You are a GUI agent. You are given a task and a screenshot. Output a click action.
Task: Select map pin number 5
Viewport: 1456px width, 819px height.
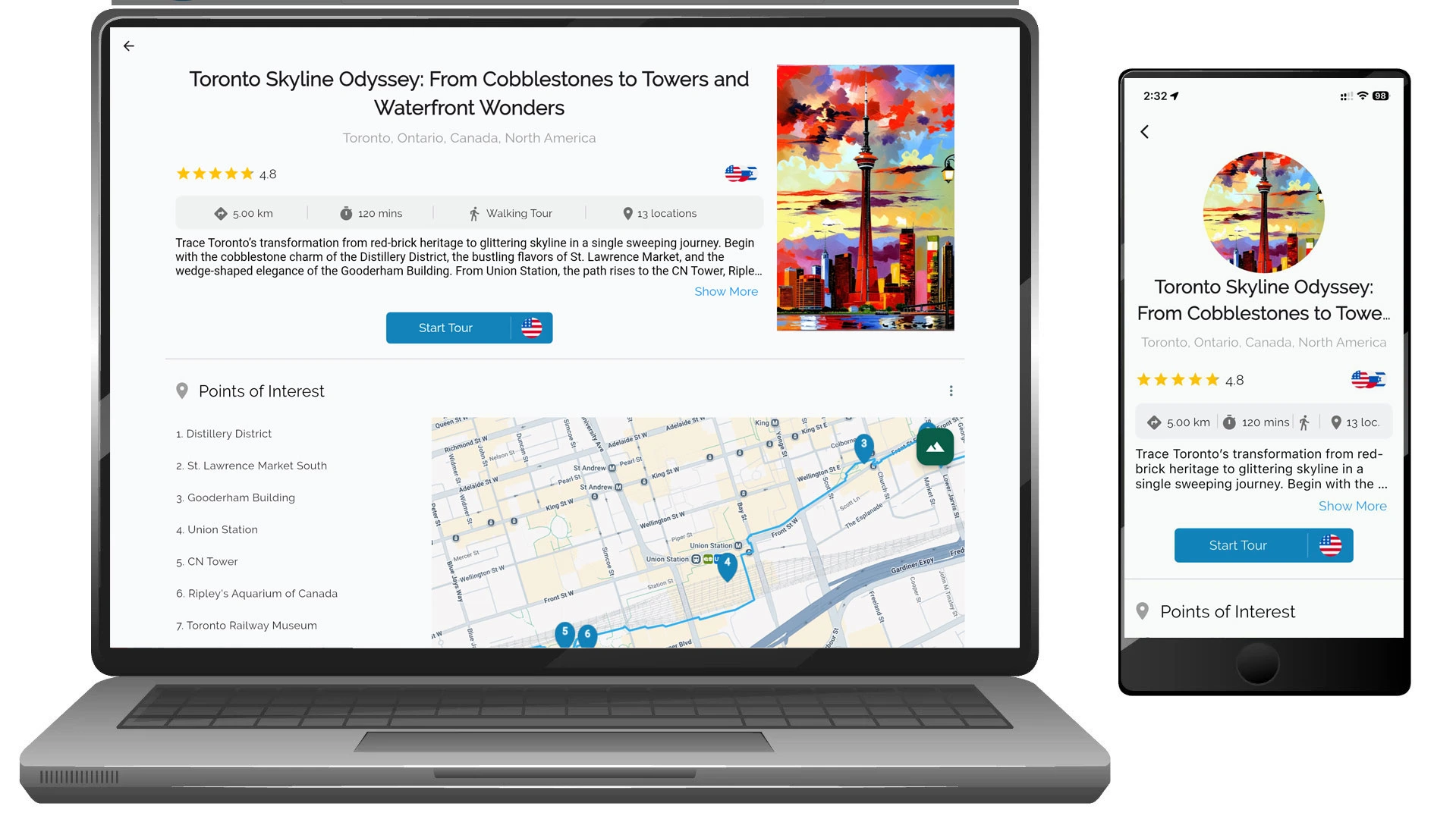click(564, 632)
